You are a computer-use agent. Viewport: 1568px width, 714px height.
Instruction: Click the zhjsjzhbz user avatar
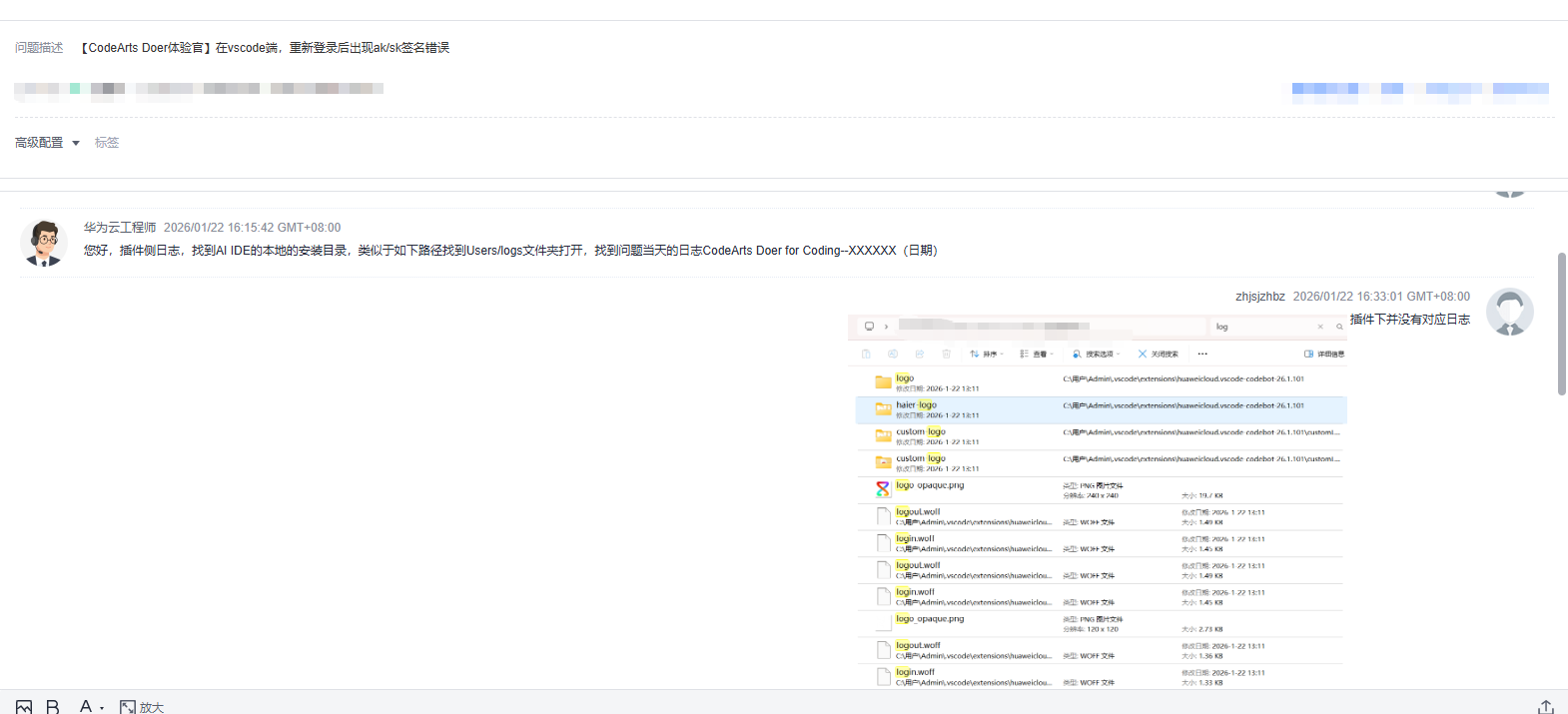point(1510,312)
